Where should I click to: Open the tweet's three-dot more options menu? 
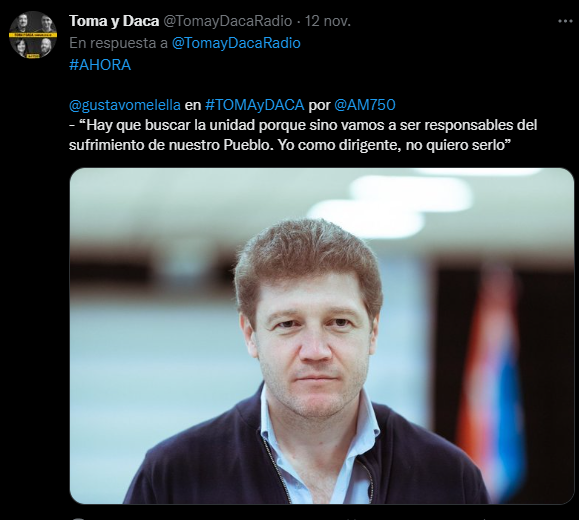565,21
